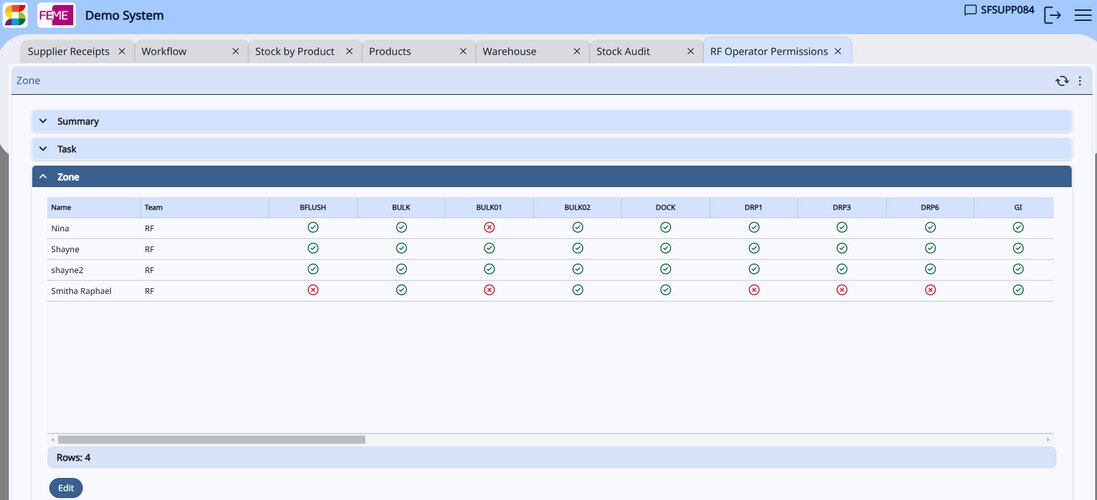Open the hamburger main menu
1097x500 pixels.
point(1082,15)
